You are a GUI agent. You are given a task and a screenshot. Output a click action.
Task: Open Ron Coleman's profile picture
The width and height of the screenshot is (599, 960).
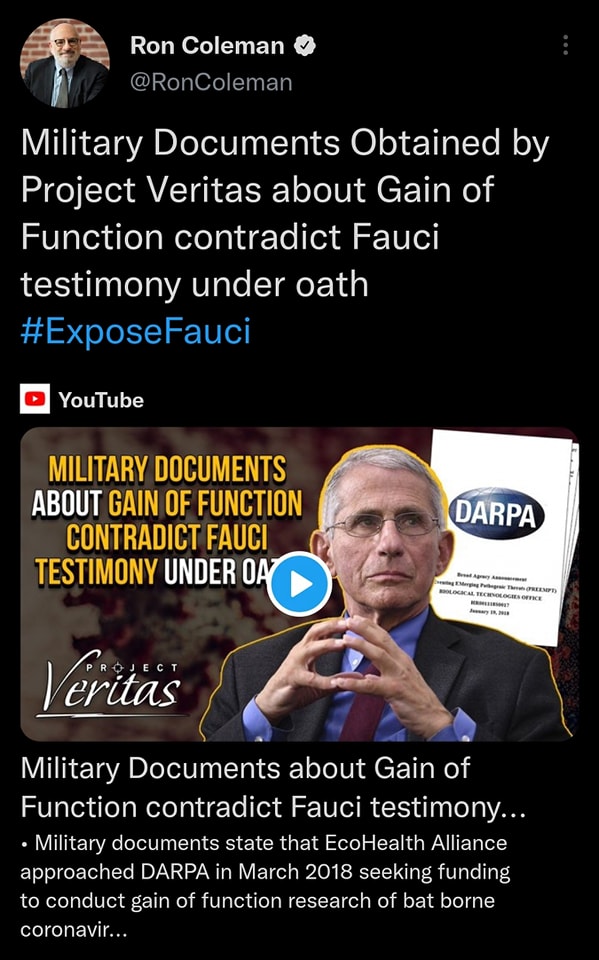pyautogui.click(x=65, y=63)
